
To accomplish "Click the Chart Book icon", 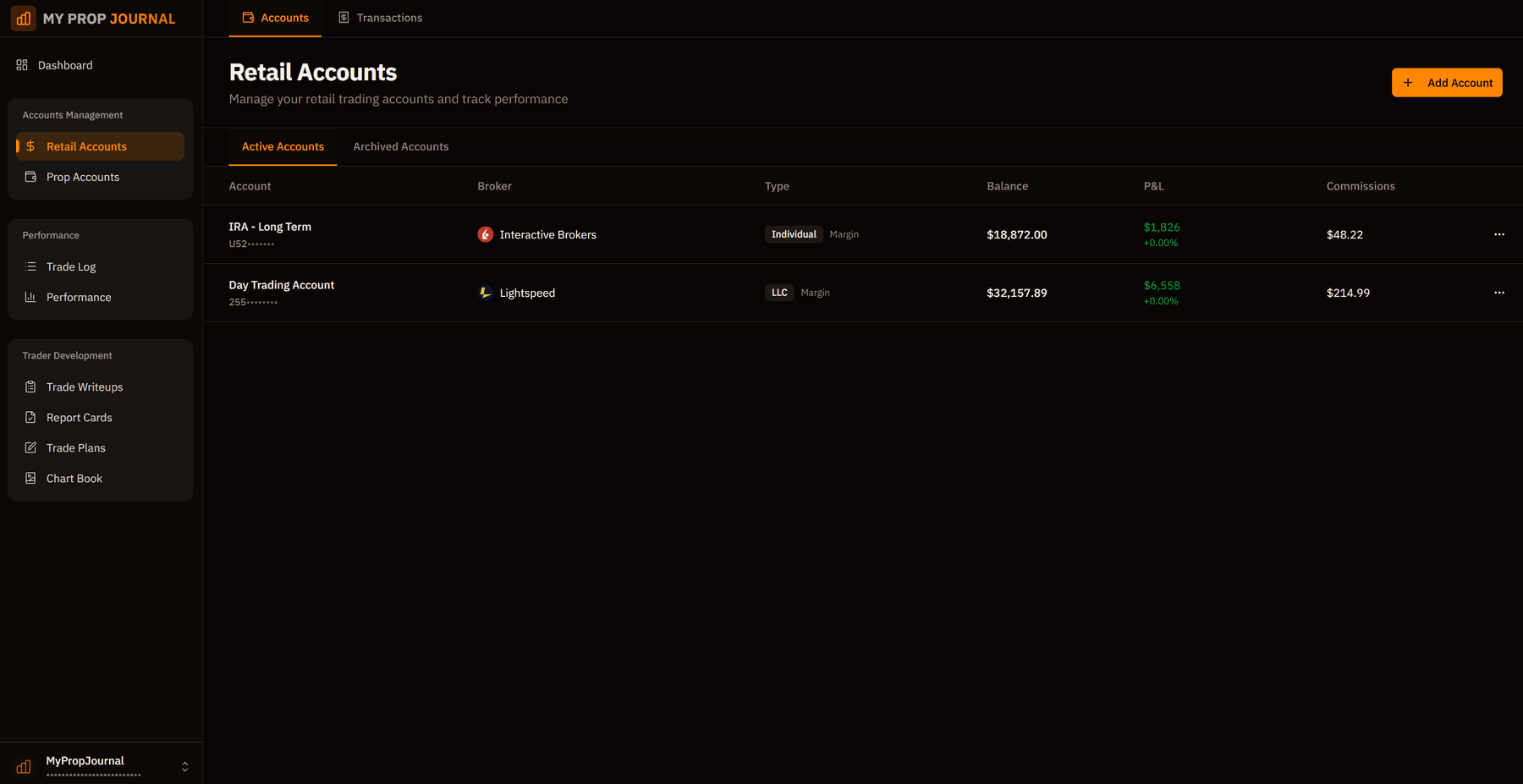I will pyautogui.click(x=30, y=478).
